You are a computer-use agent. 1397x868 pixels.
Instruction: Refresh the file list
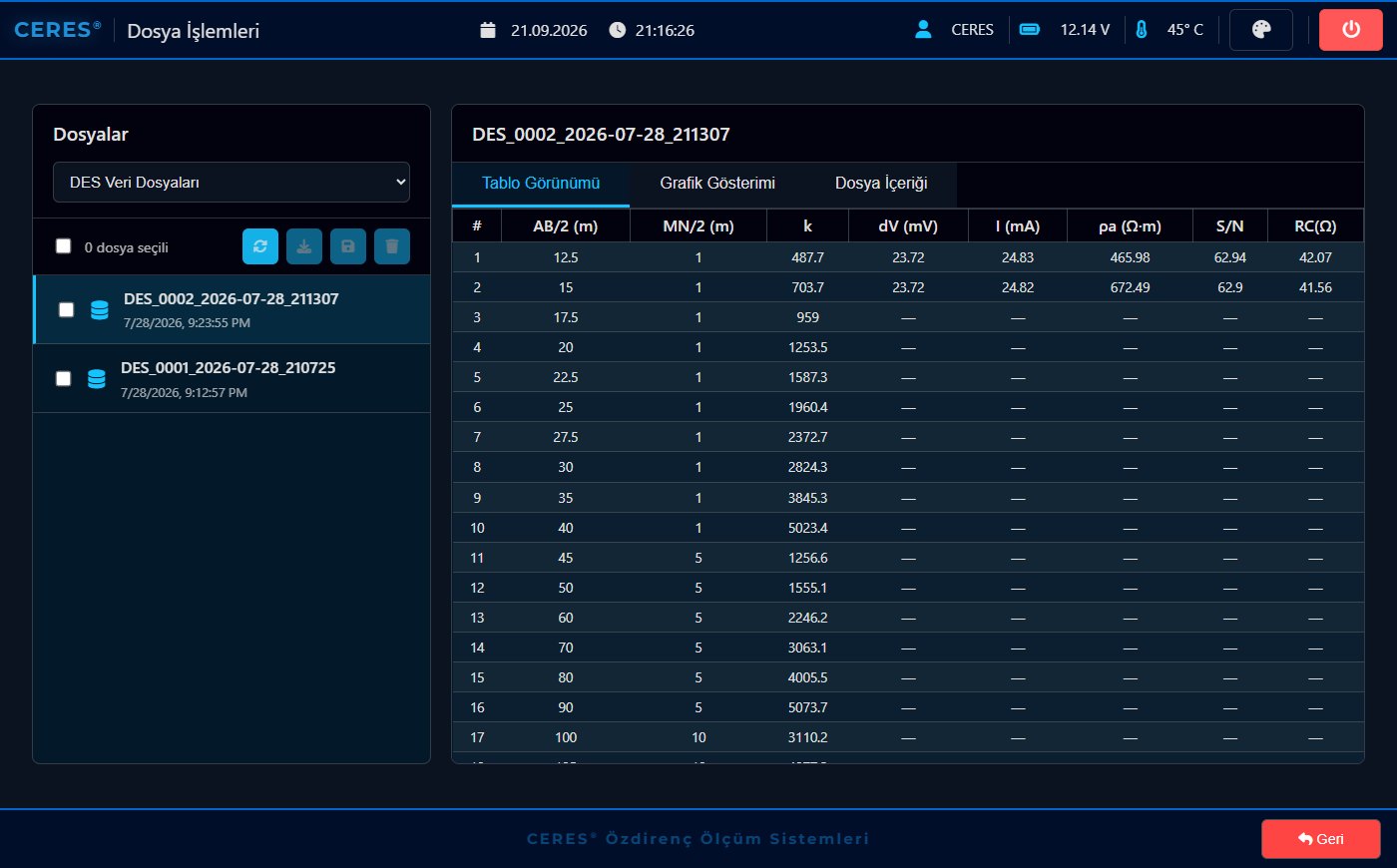point(260,246)
